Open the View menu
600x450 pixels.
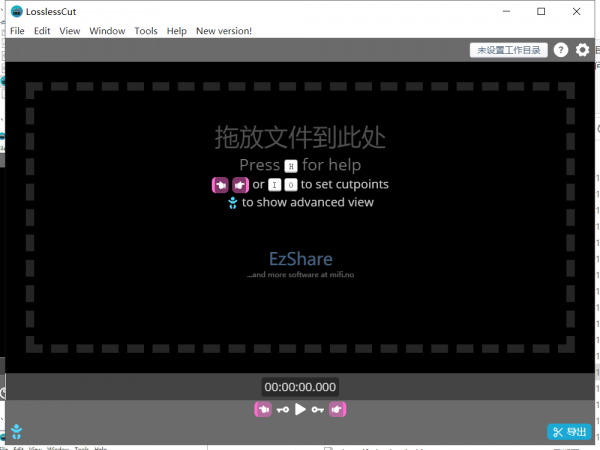click(70, 31)
